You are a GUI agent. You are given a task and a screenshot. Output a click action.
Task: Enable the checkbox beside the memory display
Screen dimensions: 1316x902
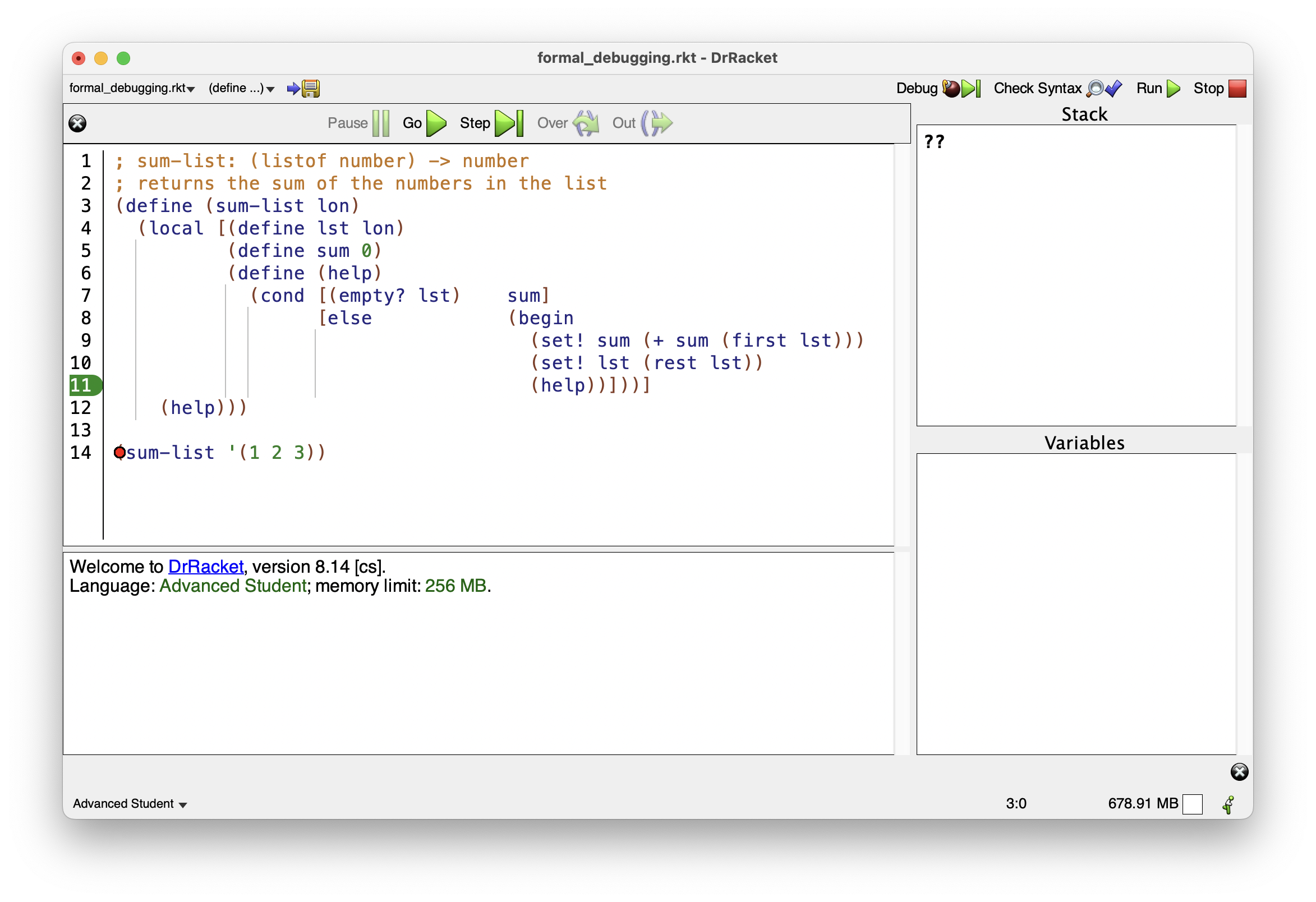[x=1194, y=803]
